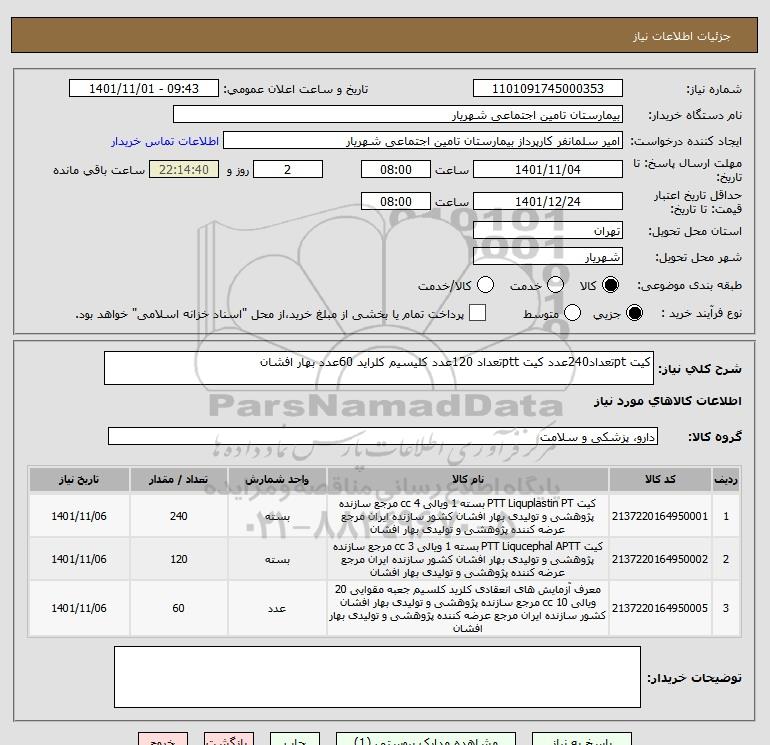This screenshot has width=770, height=745.
Task: Click the announcement date field 1401/11/01 - 09:43
Action: pyautogui.click(x=144, y=88)
